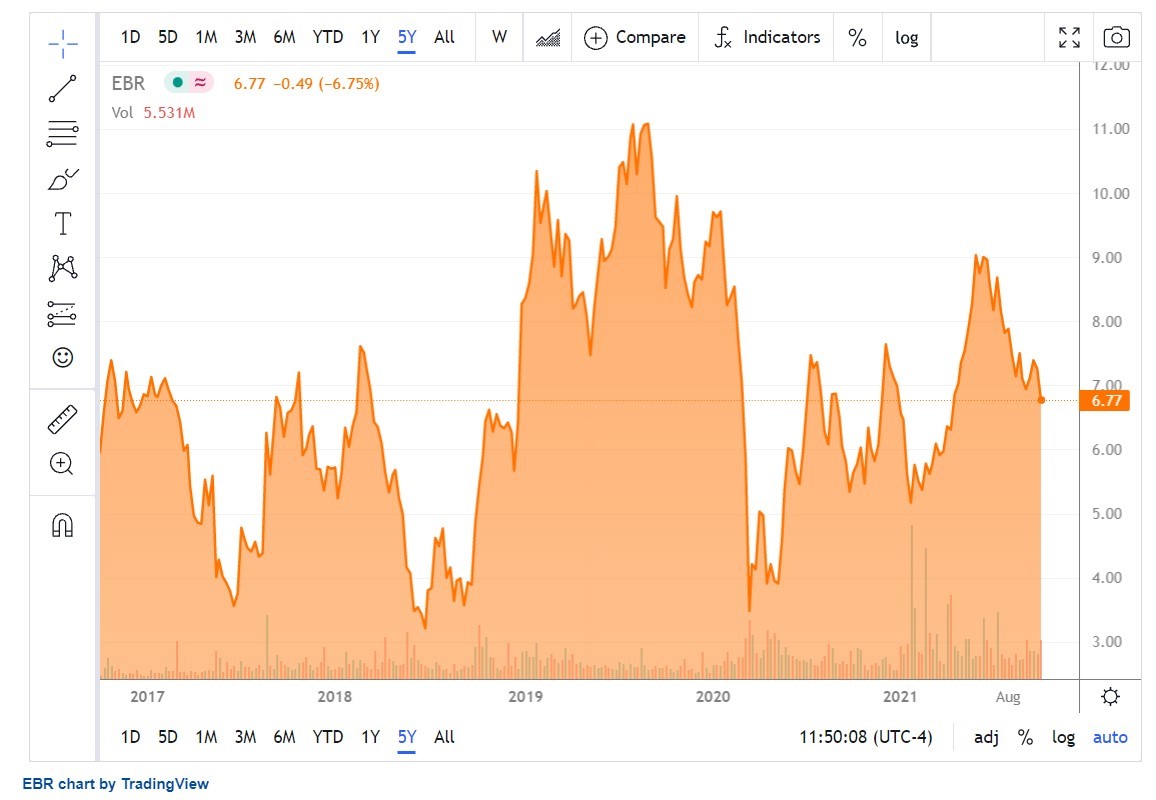
Task: Open the Indicators text button
Action: tap(781, 37)
